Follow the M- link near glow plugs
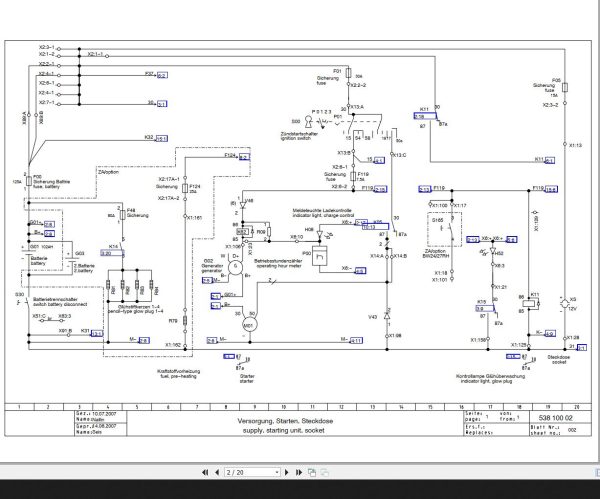Viewport: 600px width, 499px height. click(144, 340)
